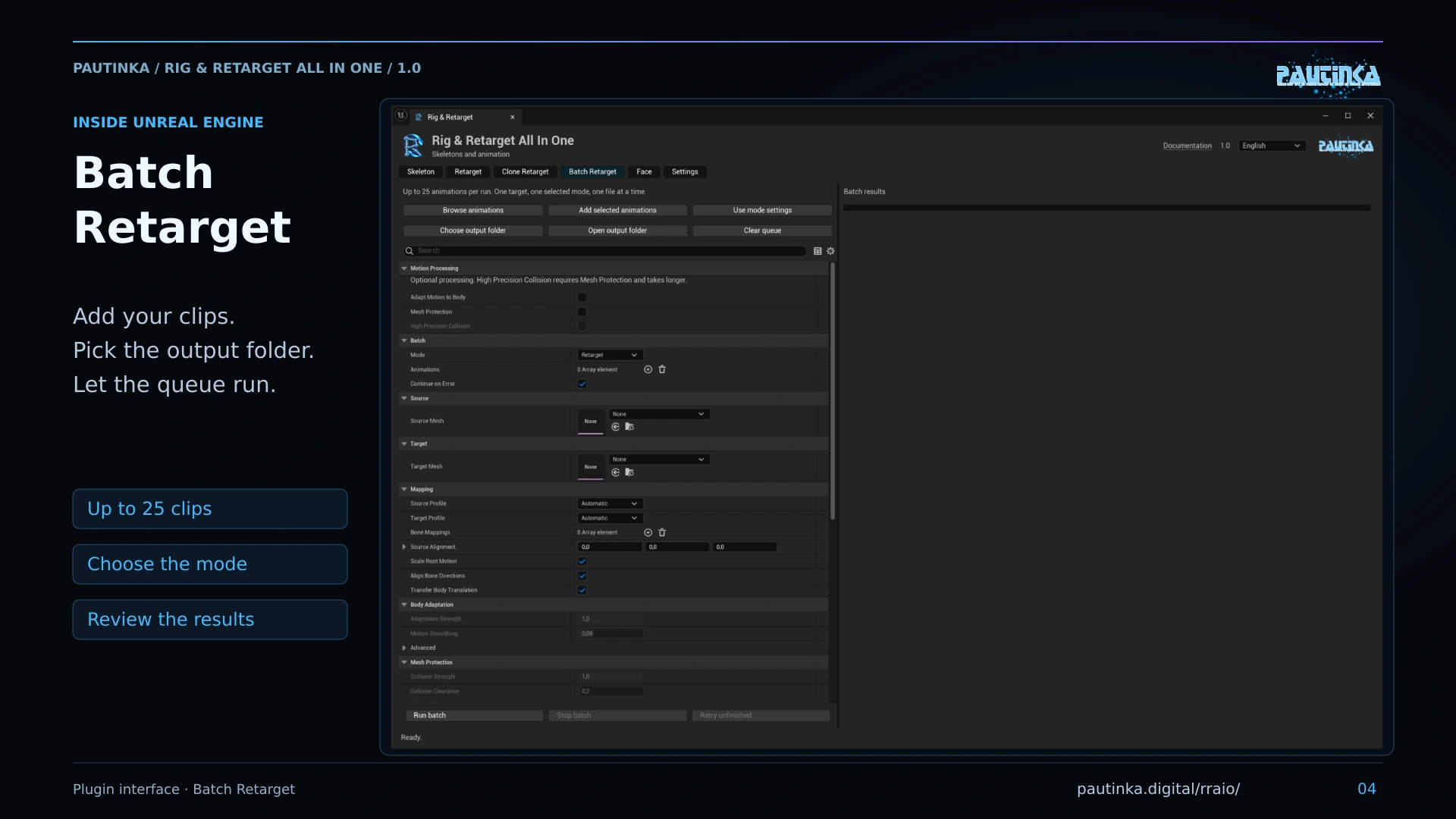Image resolution: width=1456 pixels, height=819 pixels.
Task: Open the Settings tab
Action: (685, 172)
